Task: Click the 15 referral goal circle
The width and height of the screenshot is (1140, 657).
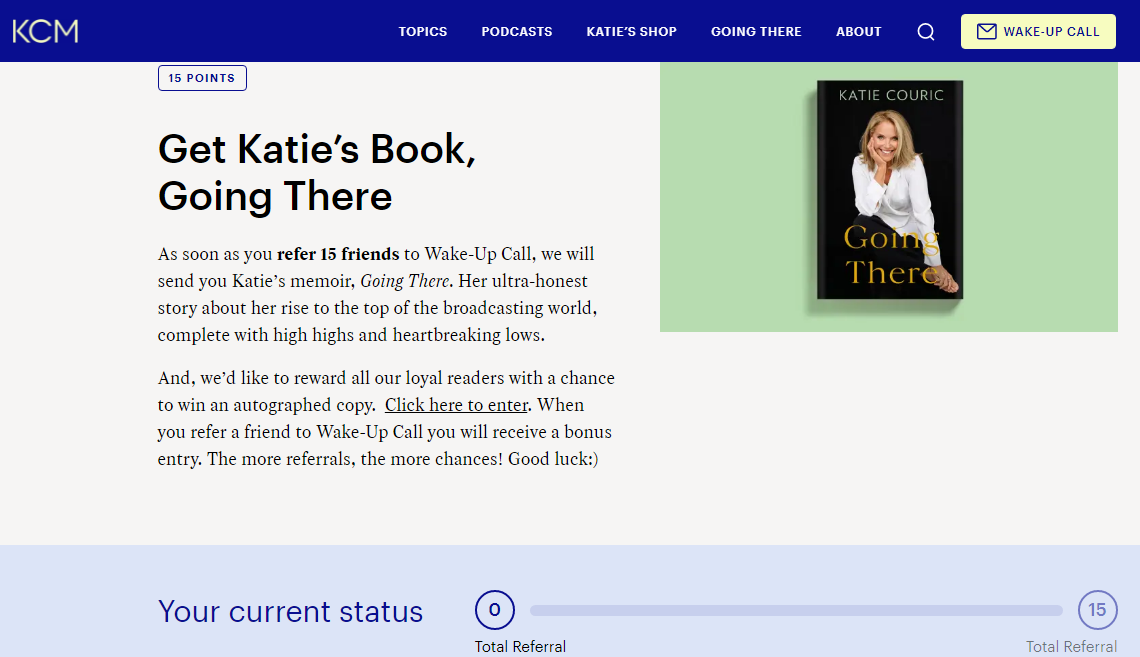Action: tap(1097, 610)
